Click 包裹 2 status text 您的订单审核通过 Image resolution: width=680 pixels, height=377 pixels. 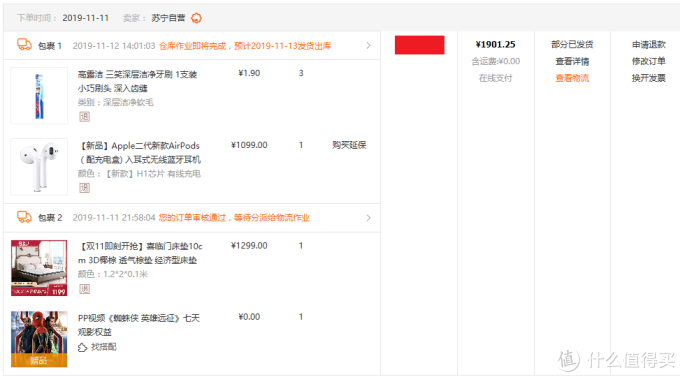(x=234, y=217)
